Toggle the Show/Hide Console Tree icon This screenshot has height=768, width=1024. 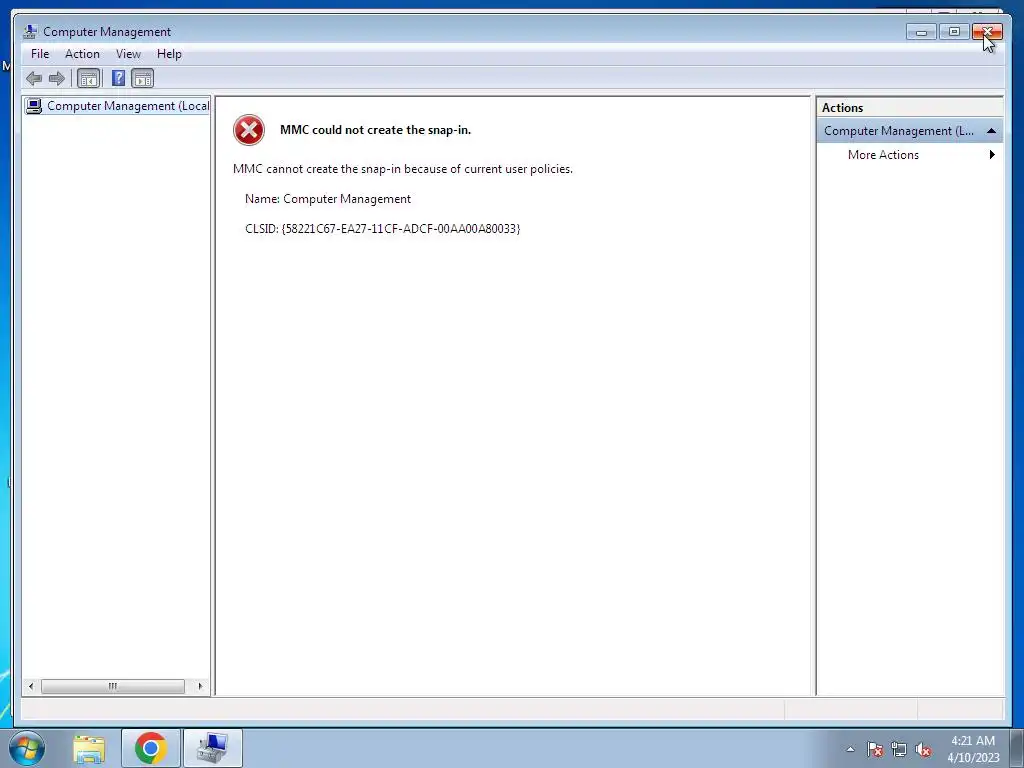[x=88, y=79]
